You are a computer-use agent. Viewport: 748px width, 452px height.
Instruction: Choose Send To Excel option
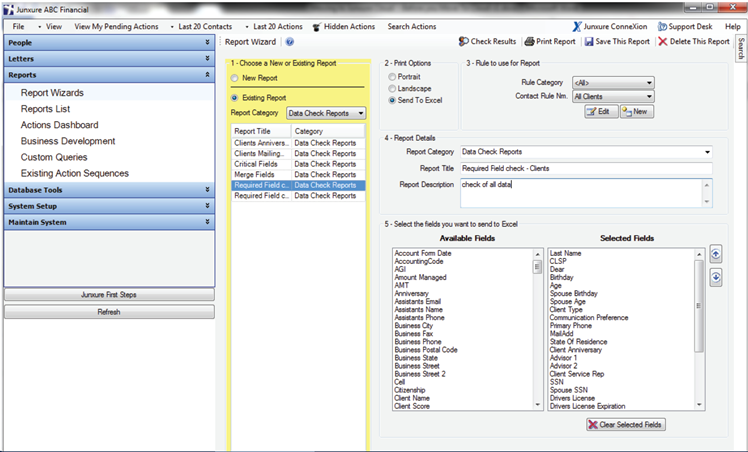click(x=392, y=100)
